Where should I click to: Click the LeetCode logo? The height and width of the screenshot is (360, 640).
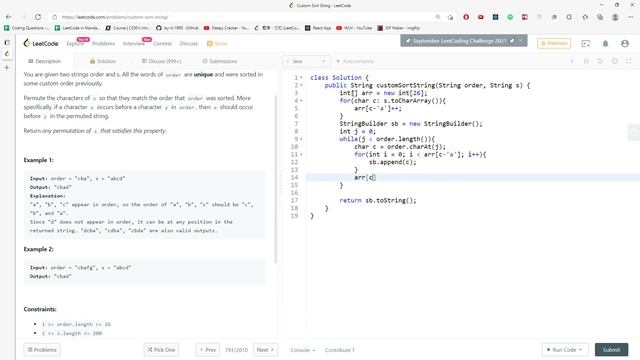(41, 43)
